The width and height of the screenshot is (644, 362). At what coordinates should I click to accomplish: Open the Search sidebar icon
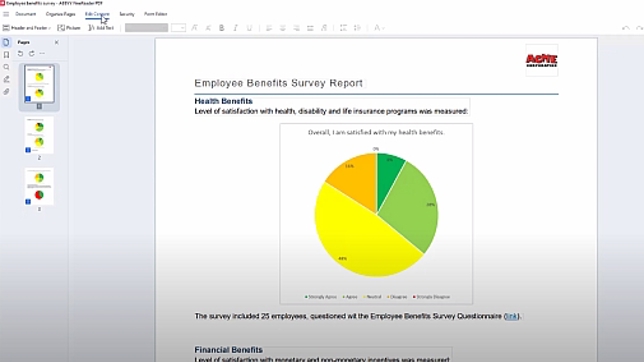(x=6, y=67)
